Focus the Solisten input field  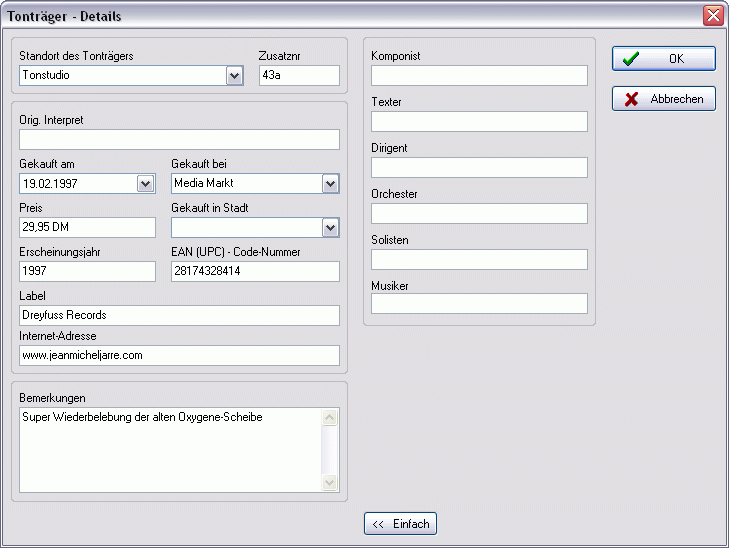[479, 259]
